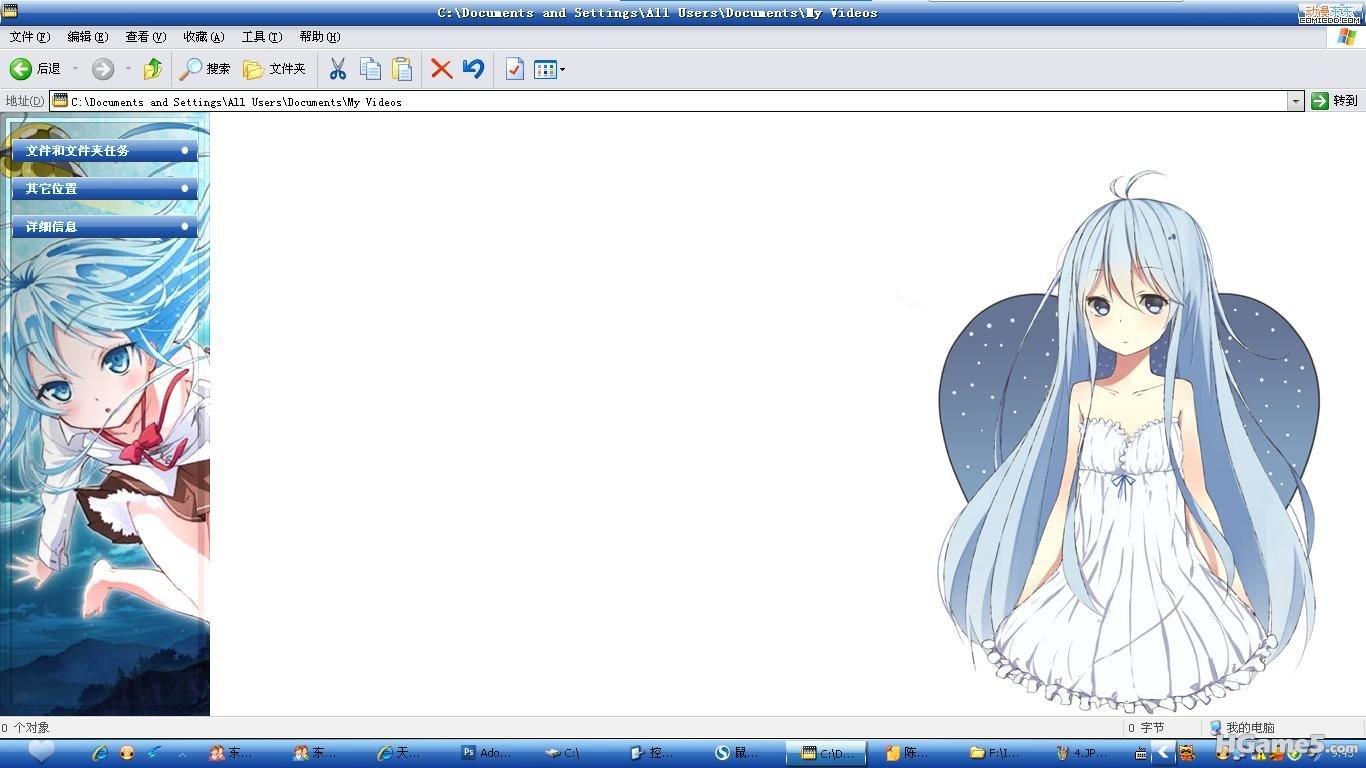Click the active C:\D… taskbar button
This screenshot has height=768, width=1366.
tap(826, 753)
